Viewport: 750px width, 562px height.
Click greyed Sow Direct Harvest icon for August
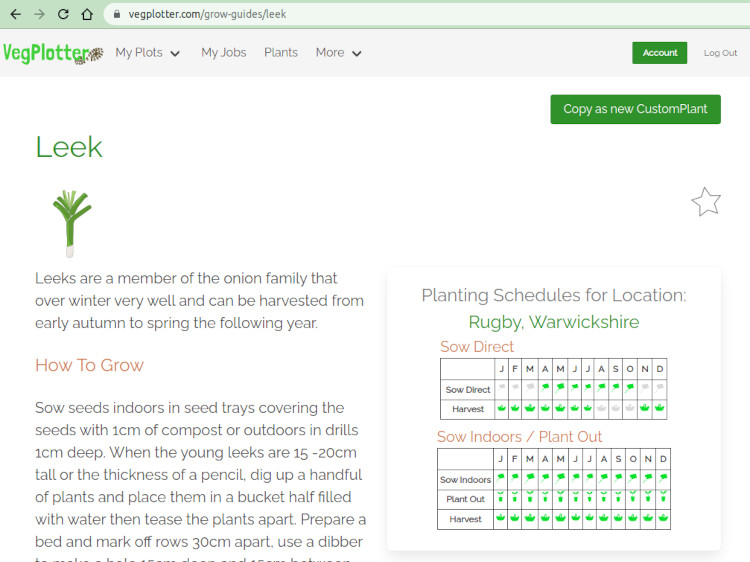pos(601,408)
